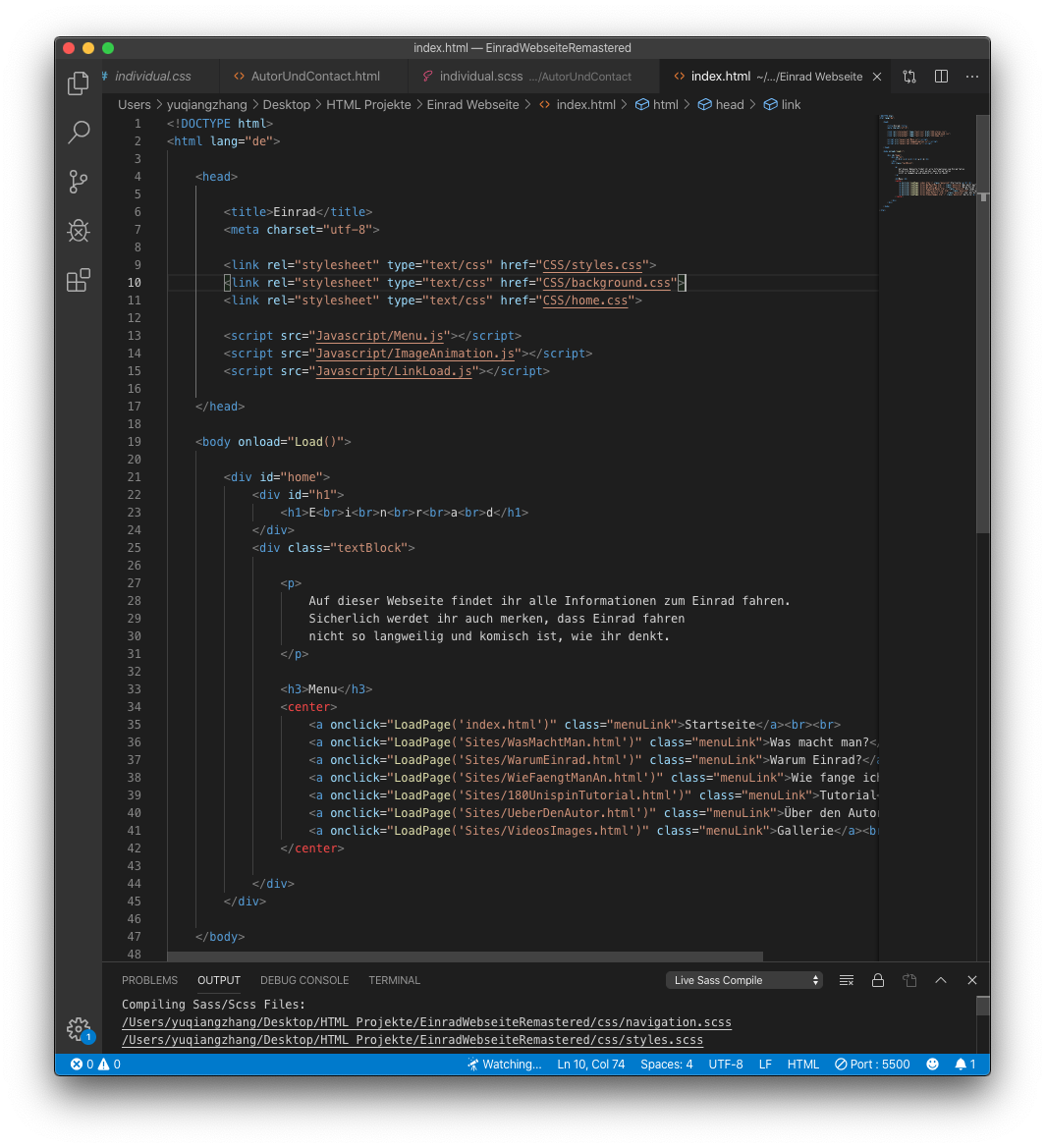Change end of line sequence LF

[x=765, y=1065]
